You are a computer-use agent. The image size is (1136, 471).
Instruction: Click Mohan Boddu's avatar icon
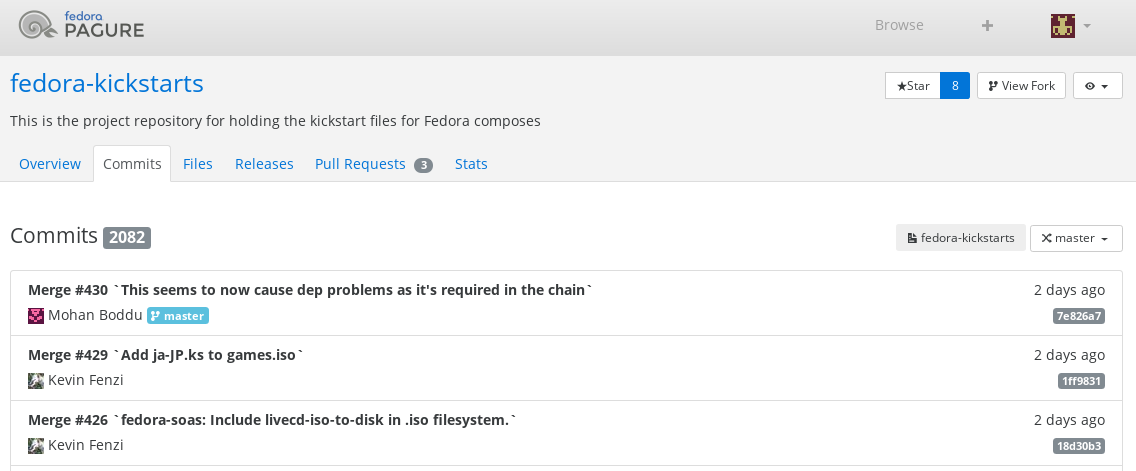(36, 316)
